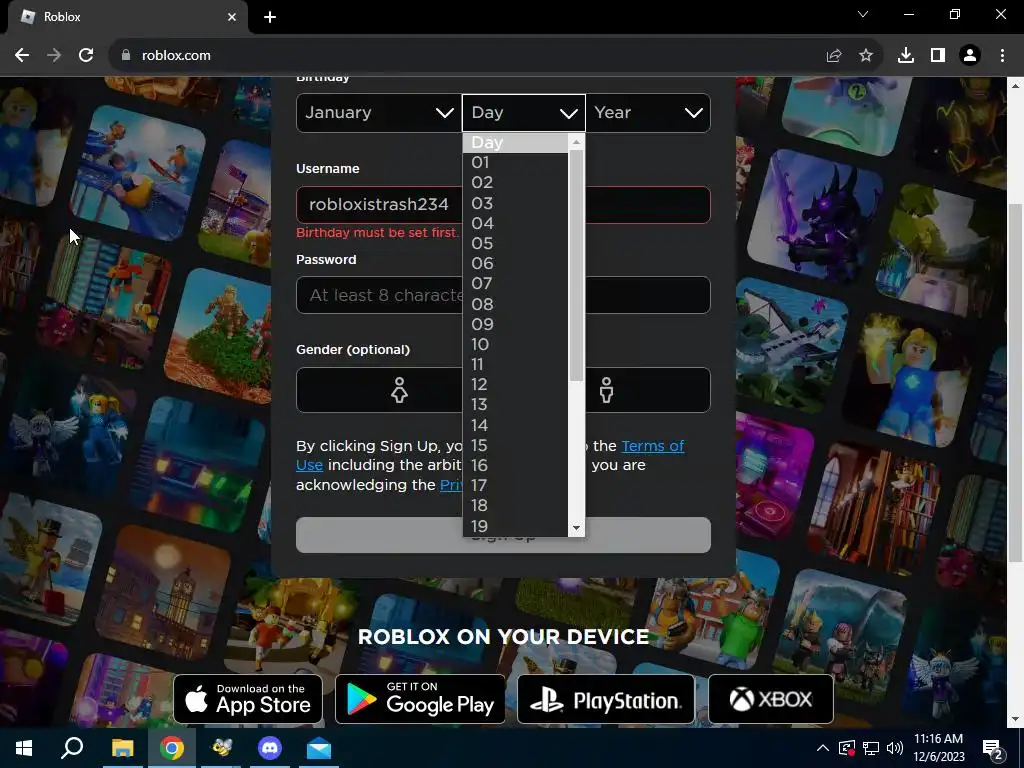The width and height of the screenshot is (1024, 768).
Task: Click the network tray icon
Action: [x=871, y=748]
